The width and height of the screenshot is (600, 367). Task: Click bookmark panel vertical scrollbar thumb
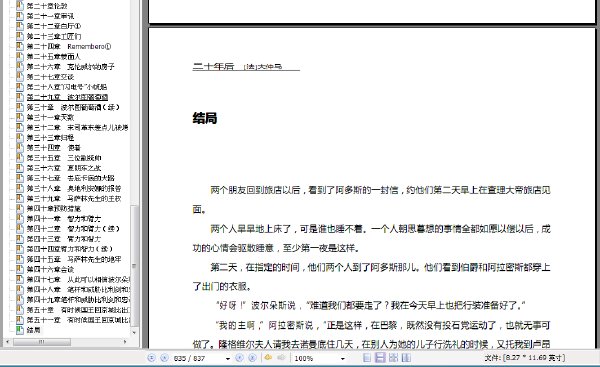pyautogui.click(x=134, y=266)
